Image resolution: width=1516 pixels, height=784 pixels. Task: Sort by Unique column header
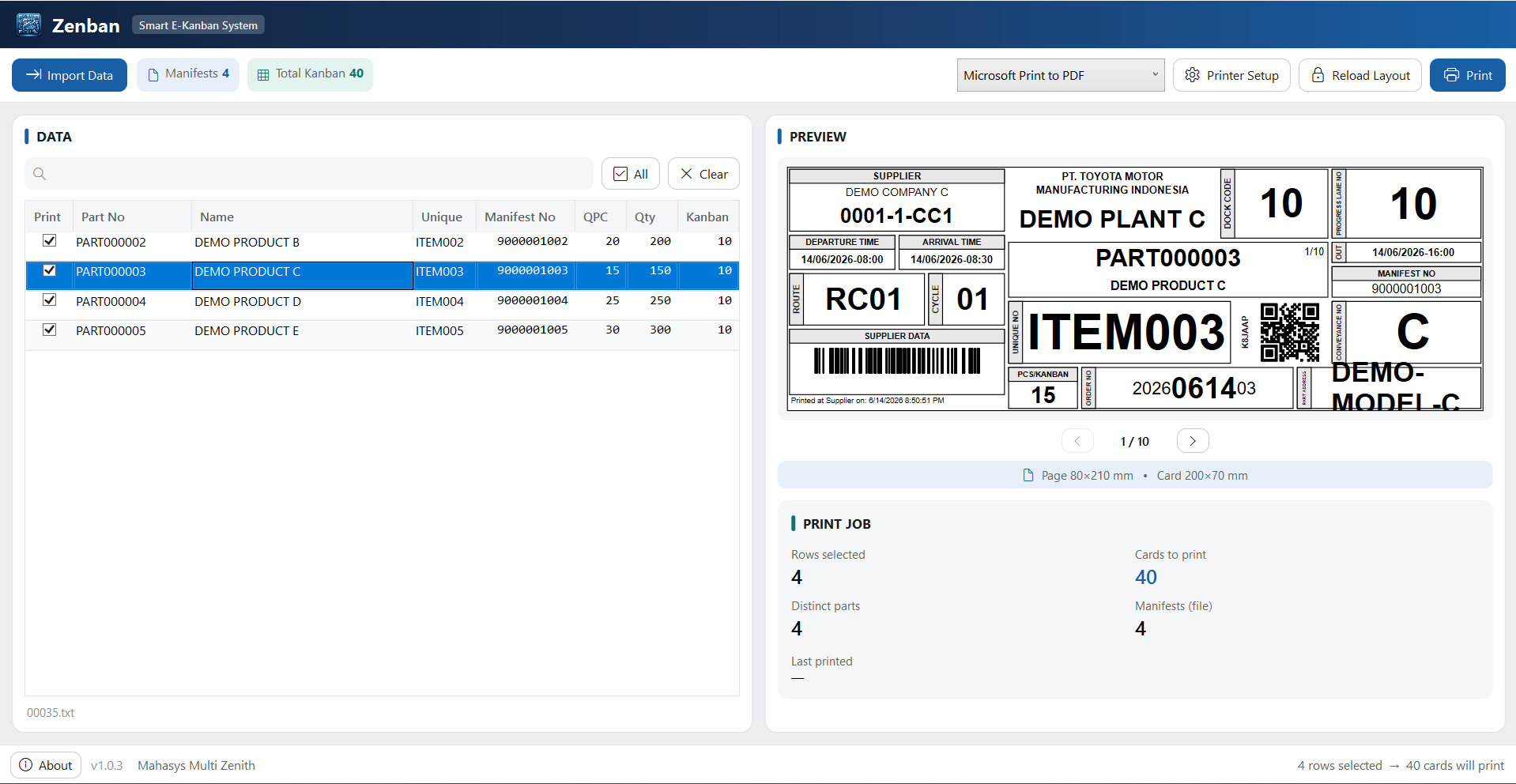[x=444, y=217]
